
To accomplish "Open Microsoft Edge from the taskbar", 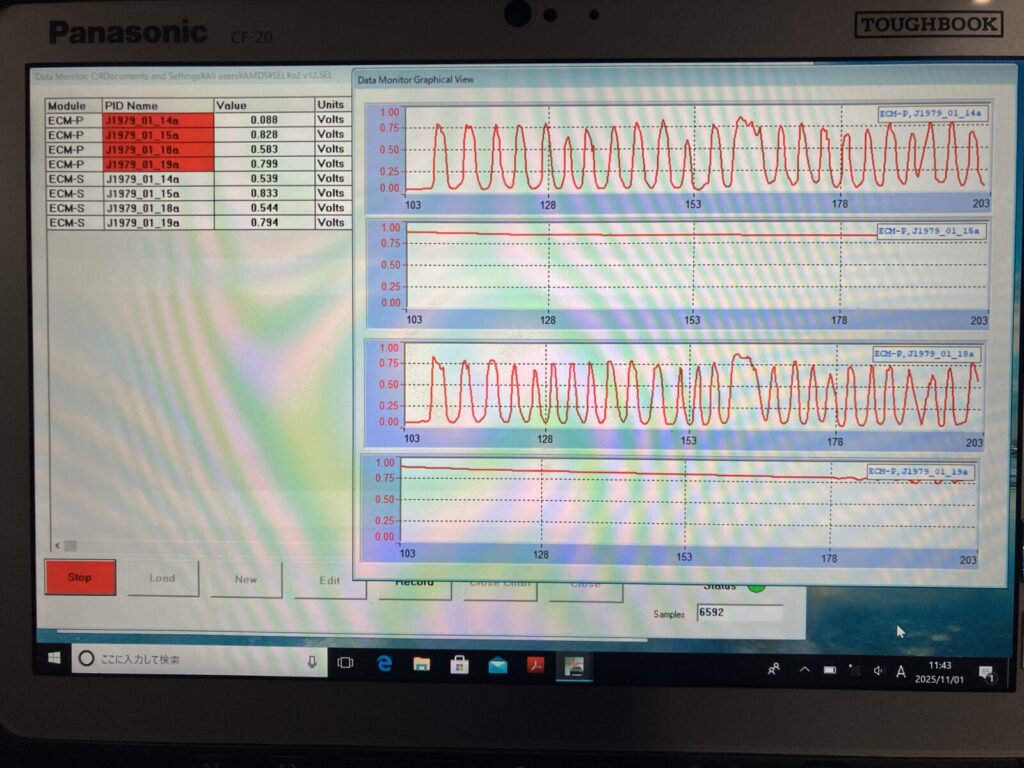I will tap(384, 663).
